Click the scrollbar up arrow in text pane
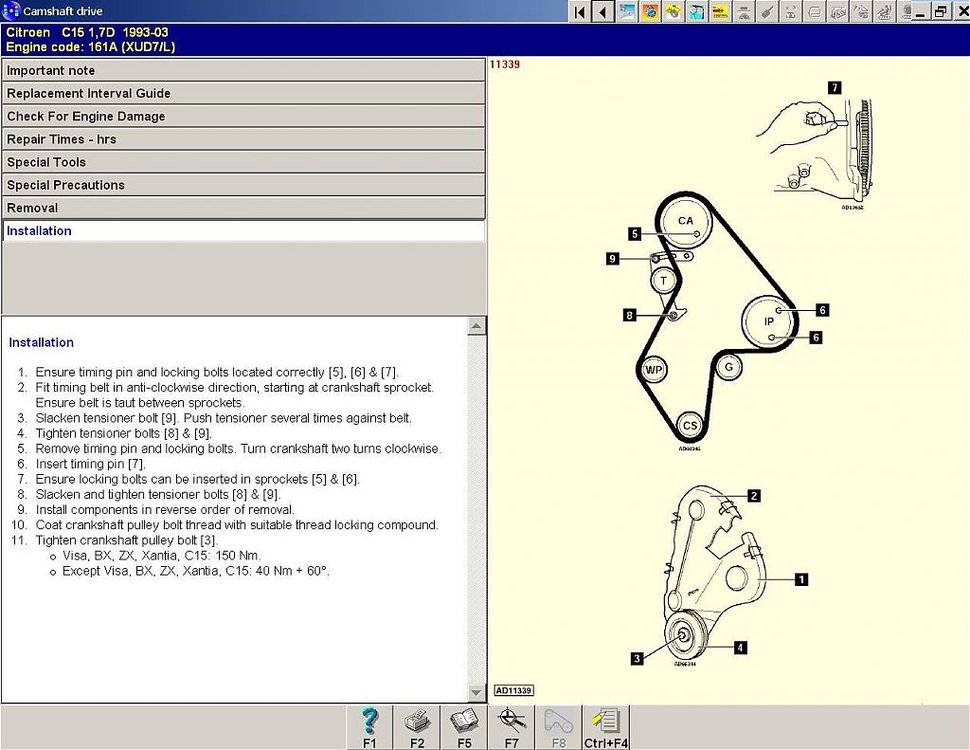 (476, 325)
